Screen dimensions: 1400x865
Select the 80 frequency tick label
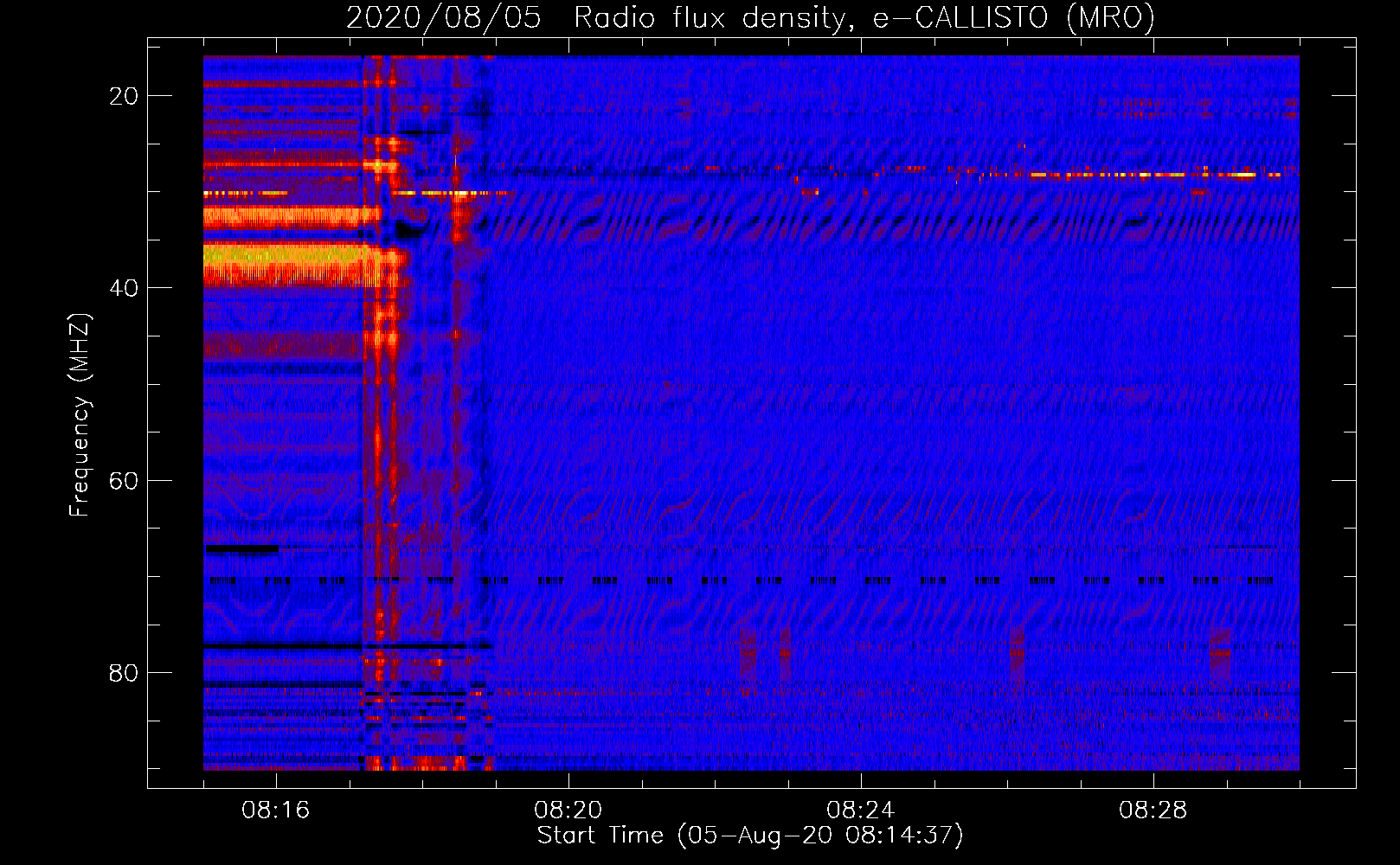pos(124,673)
